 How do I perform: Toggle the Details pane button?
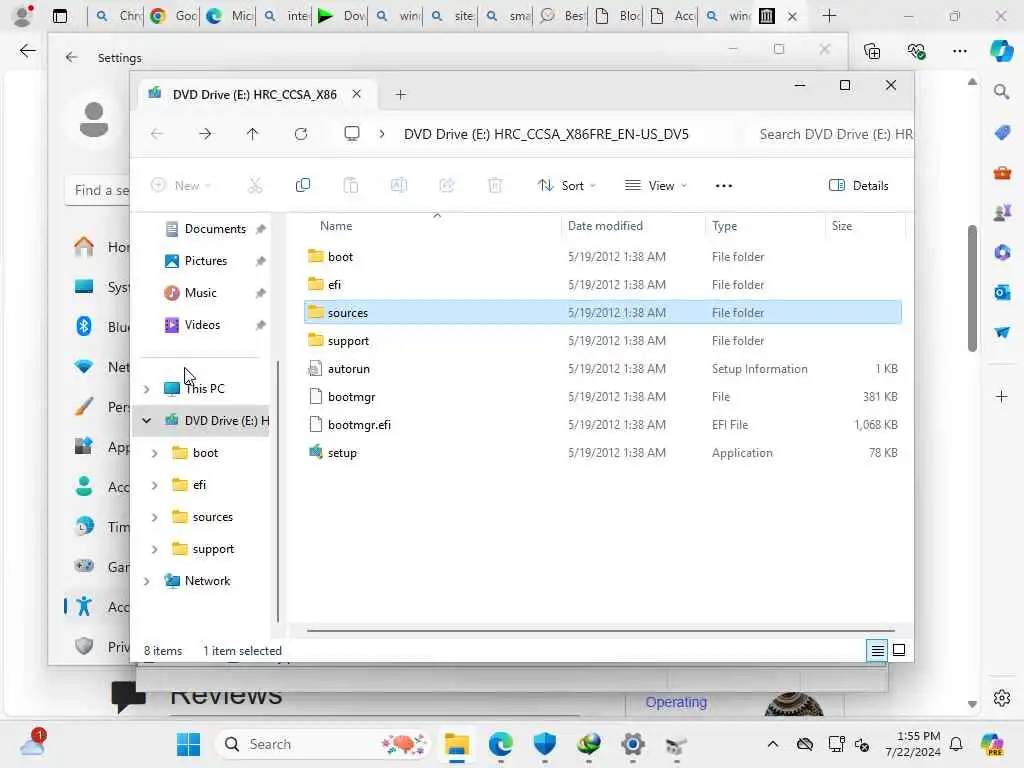tap(859, 186)
